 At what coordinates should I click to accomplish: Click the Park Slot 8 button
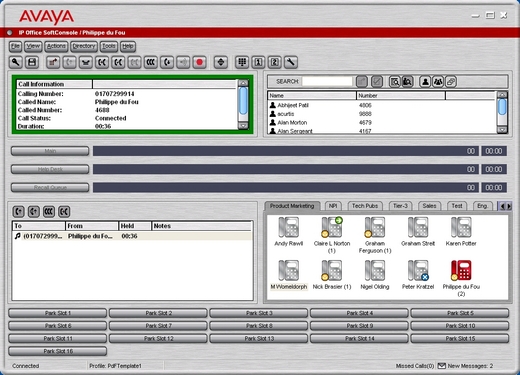click(x=259, y=326)
